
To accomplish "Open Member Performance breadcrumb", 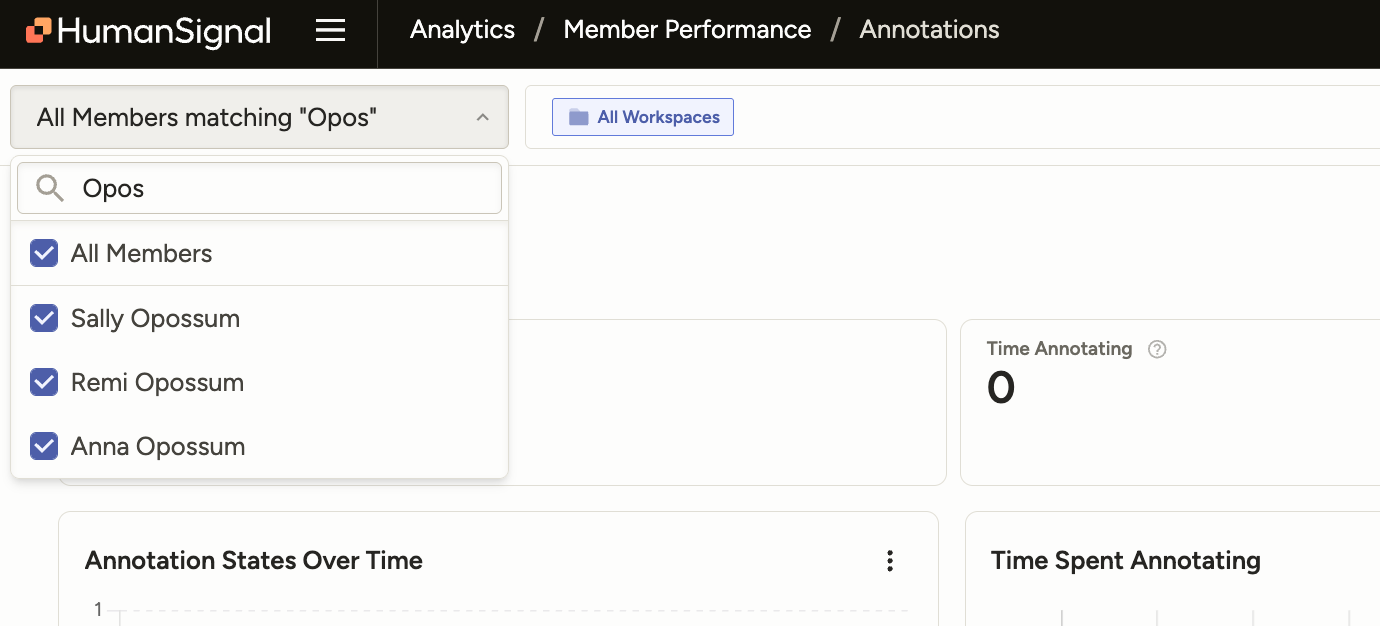I will pos(687,30).
